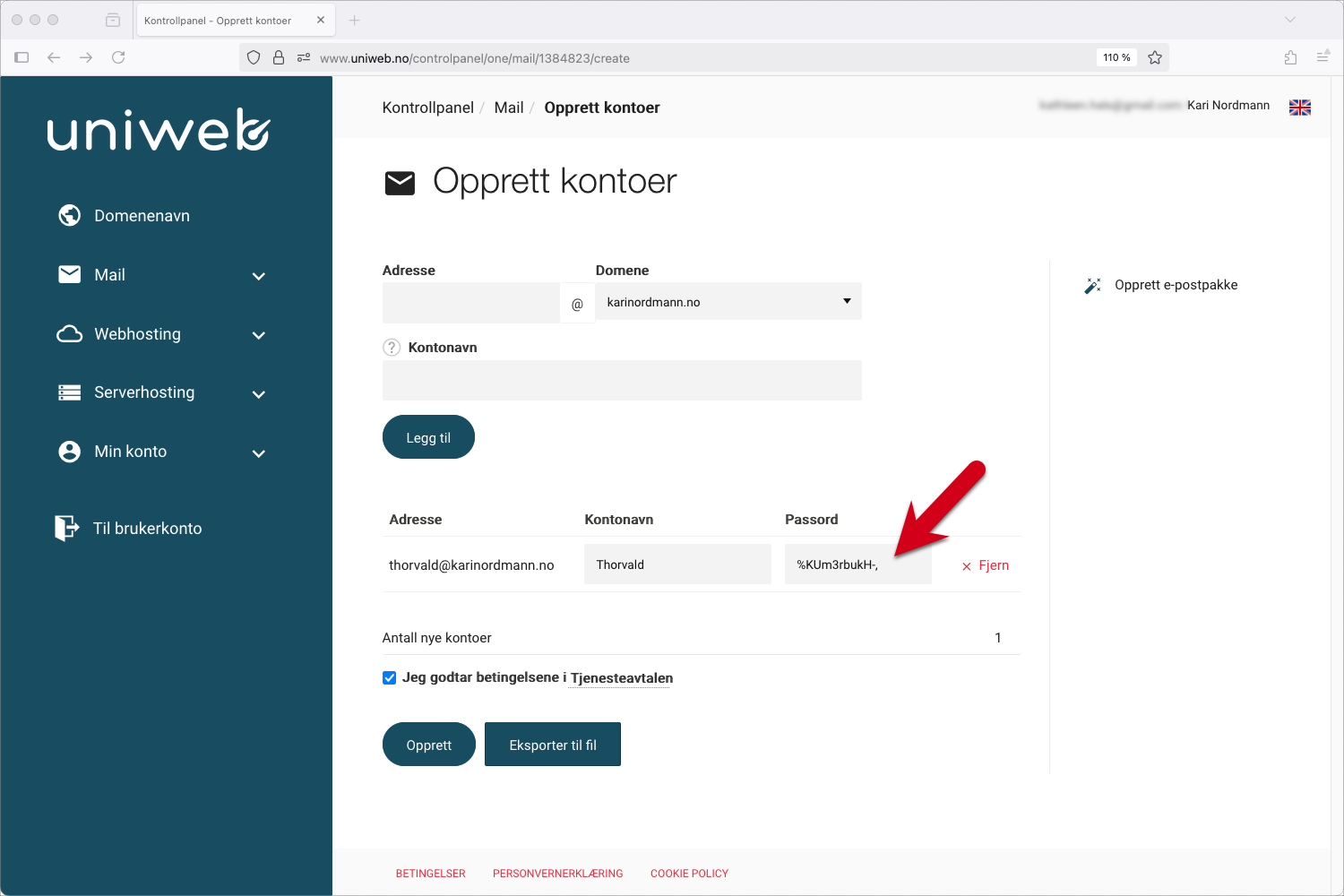This screenshot has width=1344, height=896.
Task: Click the Thorvald account name field
Action: pyautogui.click(x=677, y=564)
